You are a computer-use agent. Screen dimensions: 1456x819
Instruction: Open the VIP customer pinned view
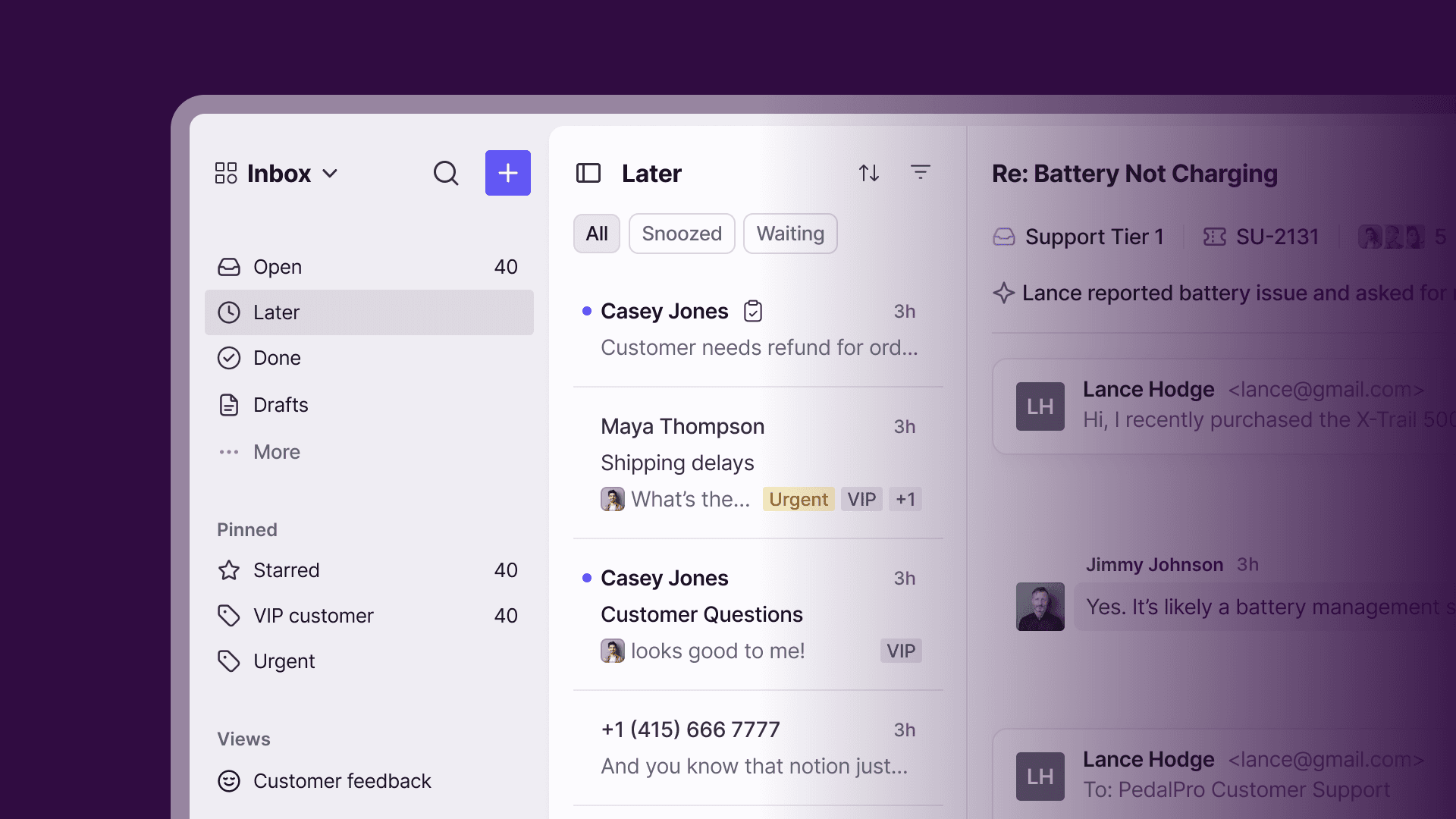click(x=369, y=616)
